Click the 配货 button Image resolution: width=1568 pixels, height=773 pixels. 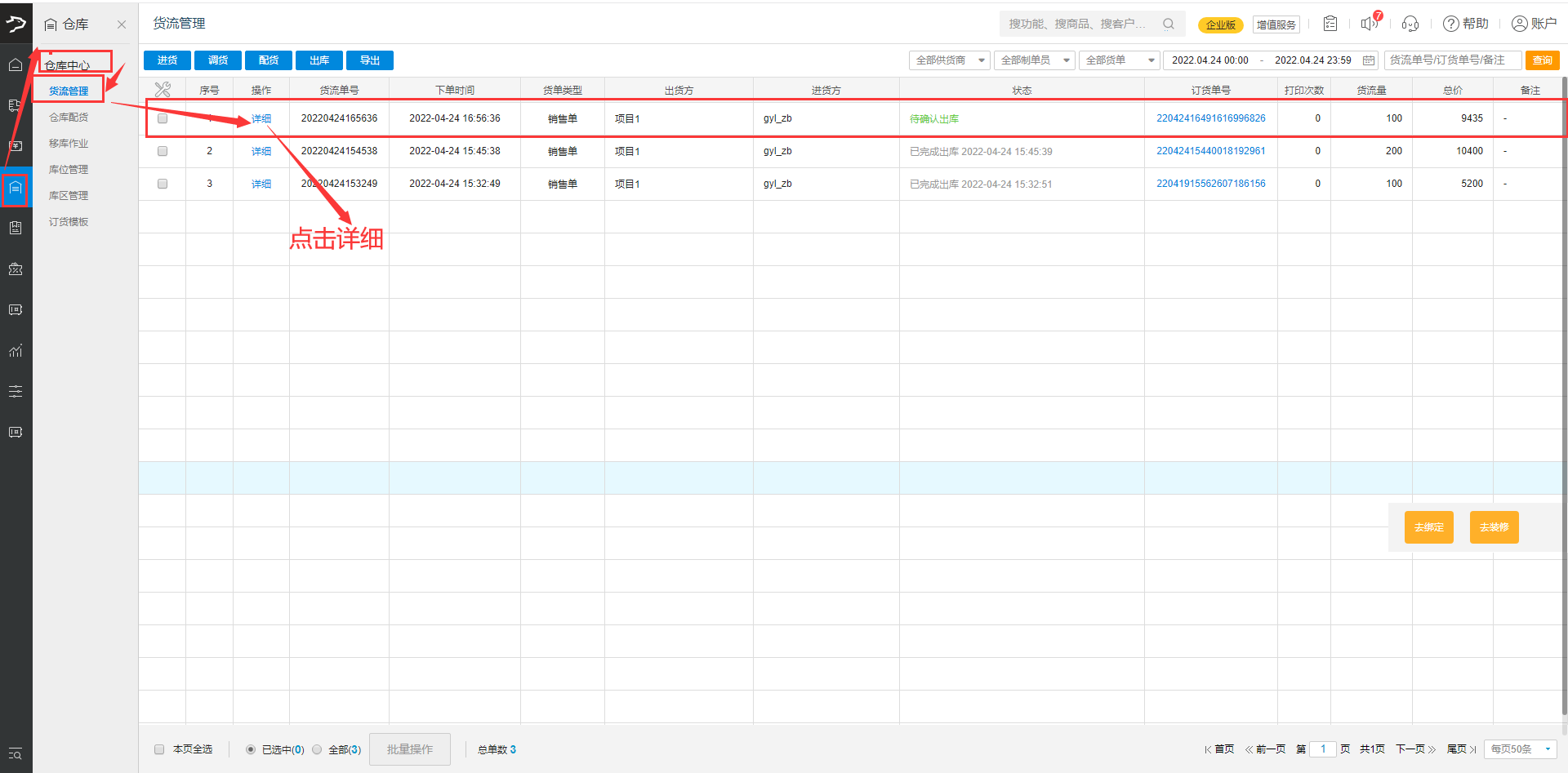(269, 60)
